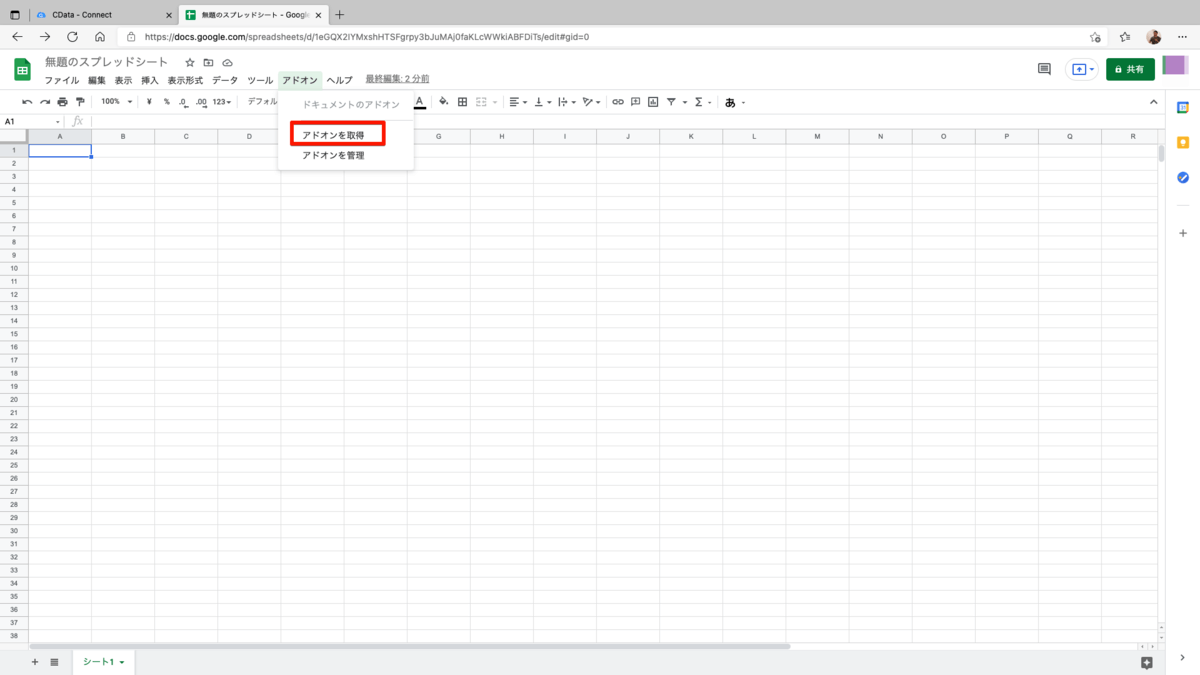Check the cloud save status icon
The width and height of the screenshot is (1200, 675).
[227, 63]
